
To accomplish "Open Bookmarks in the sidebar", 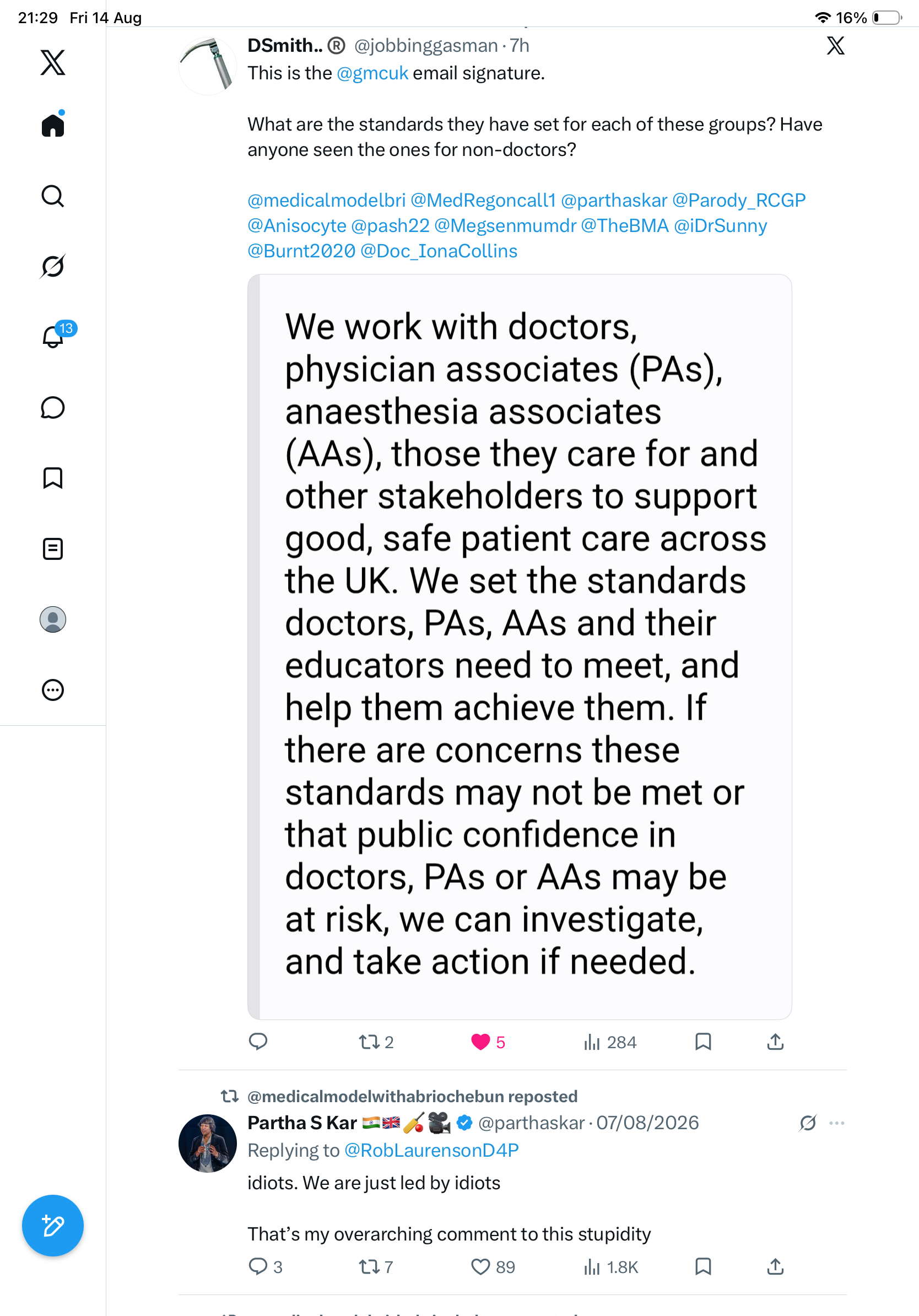I will click(x=53, y=478).
